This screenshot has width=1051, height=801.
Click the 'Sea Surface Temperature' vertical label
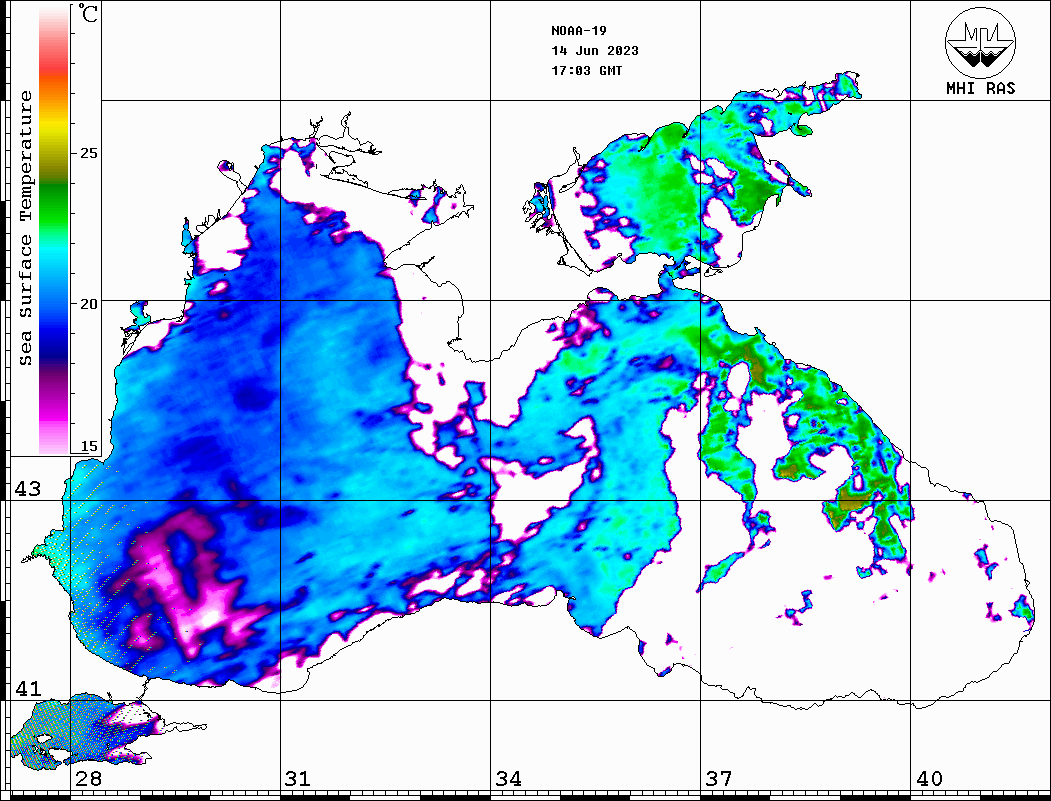tap(25, 228)
